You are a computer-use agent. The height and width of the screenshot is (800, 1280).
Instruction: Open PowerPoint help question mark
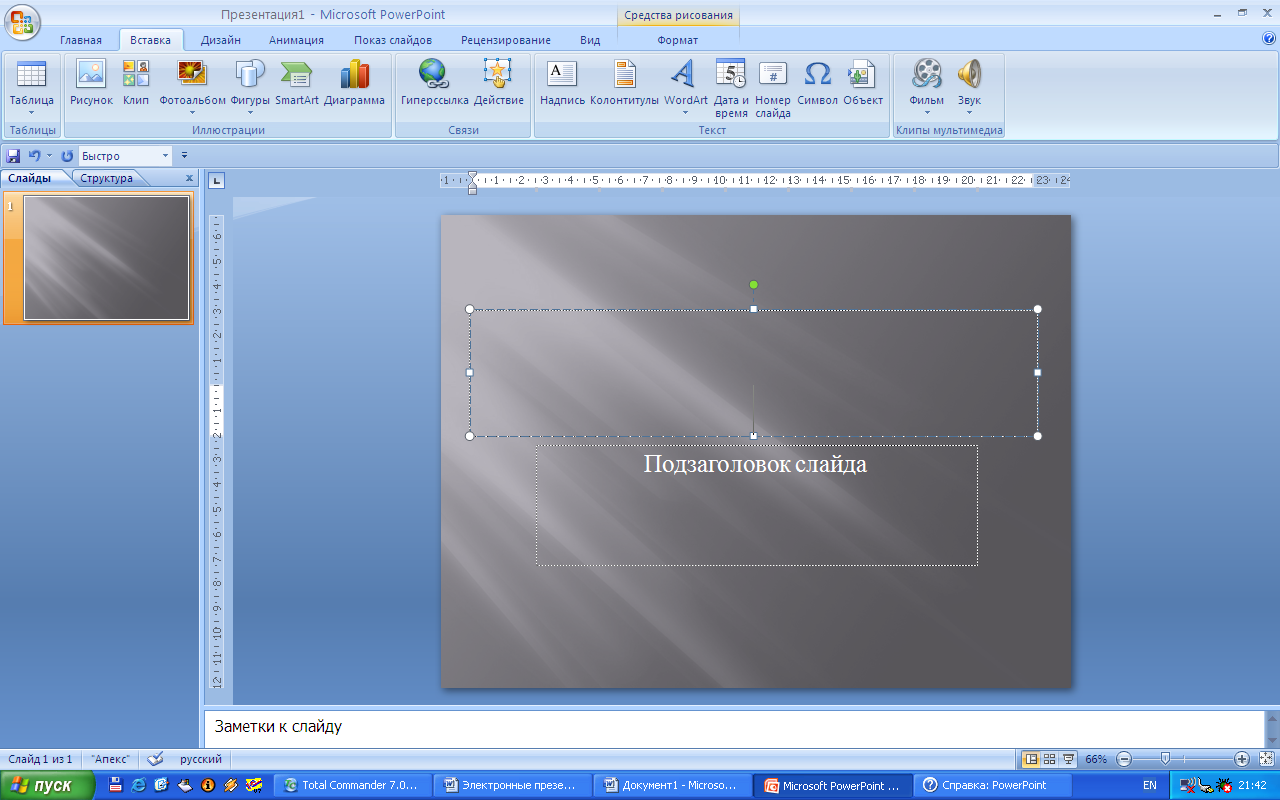[1269, 39]
